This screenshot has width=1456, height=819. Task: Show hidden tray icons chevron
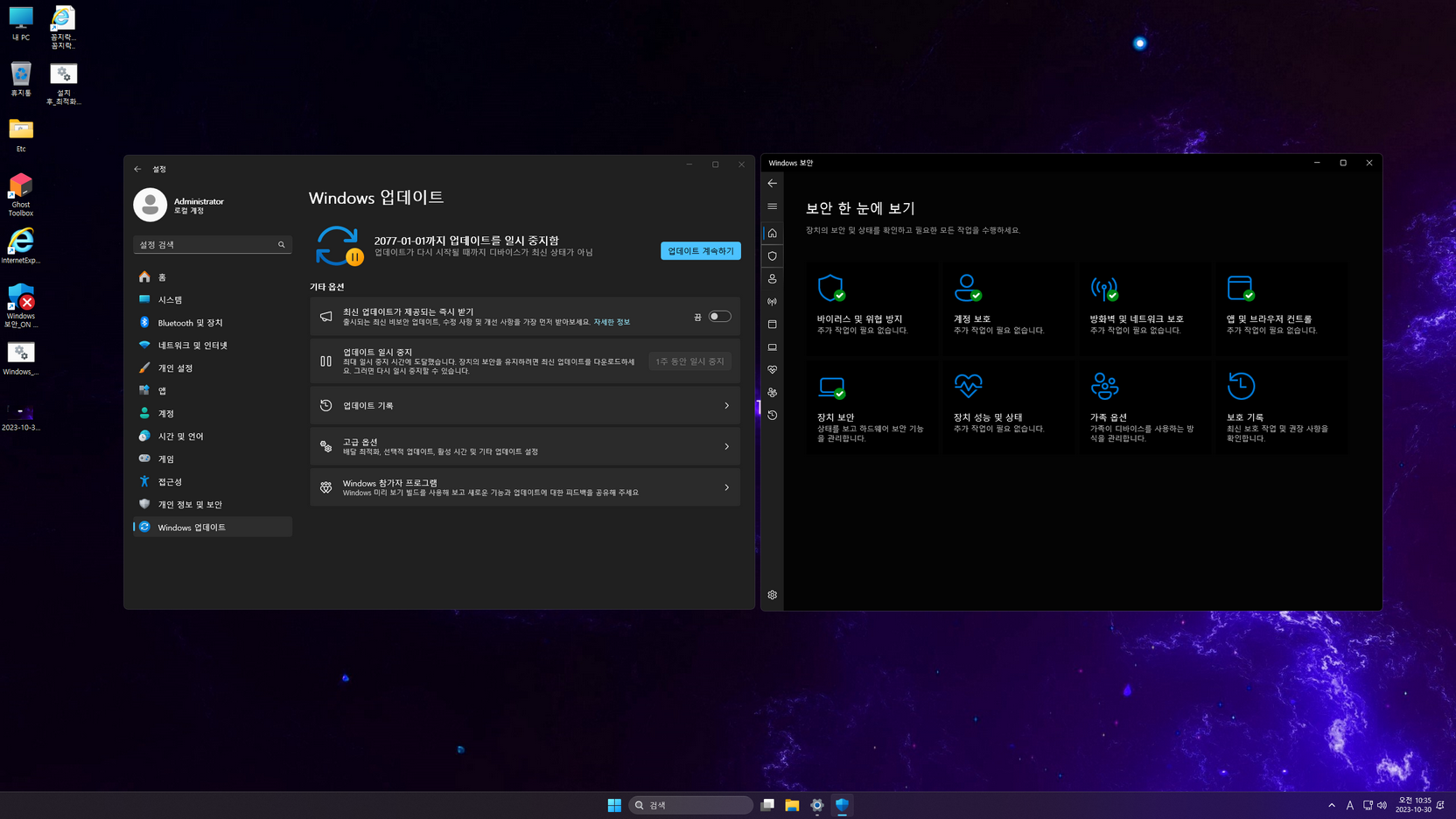click(x=1332, y=805)
